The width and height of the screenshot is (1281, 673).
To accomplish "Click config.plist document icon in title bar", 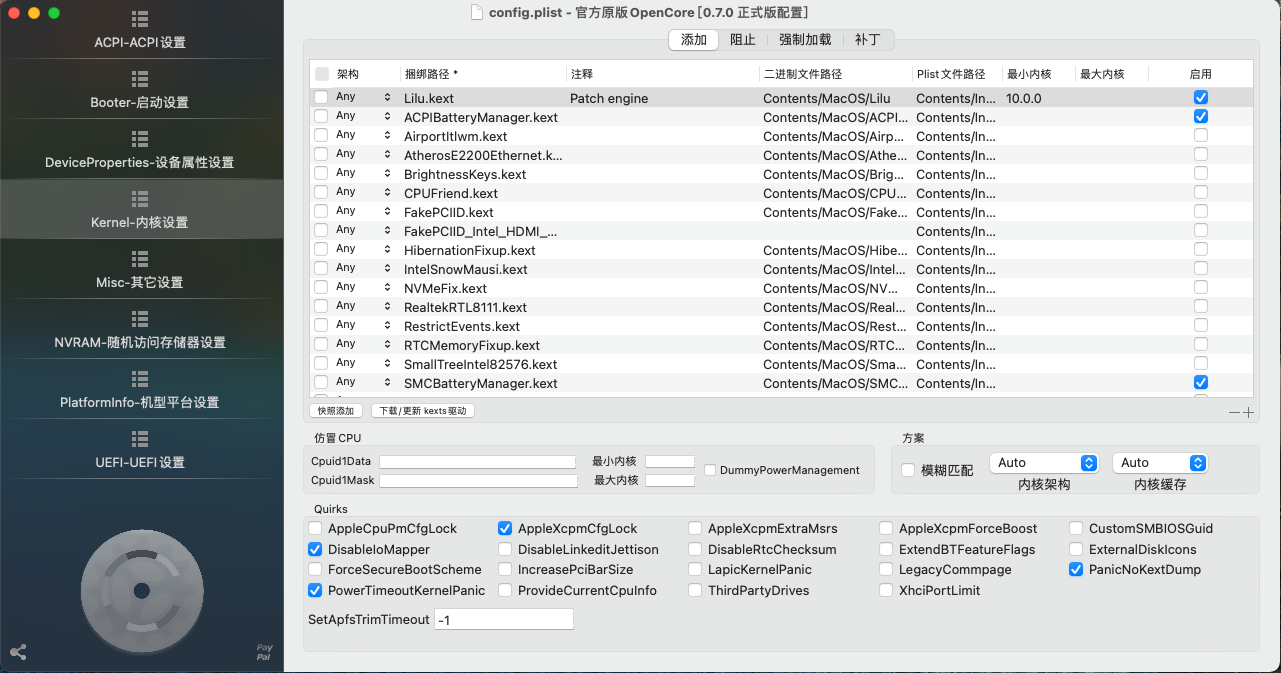I will pos(476,12).
